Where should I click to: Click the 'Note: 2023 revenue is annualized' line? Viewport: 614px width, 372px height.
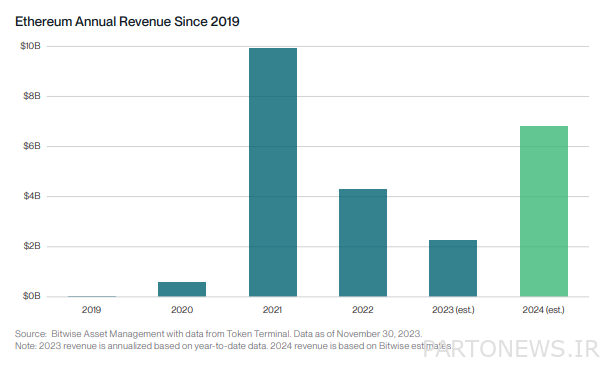(233, 346)
